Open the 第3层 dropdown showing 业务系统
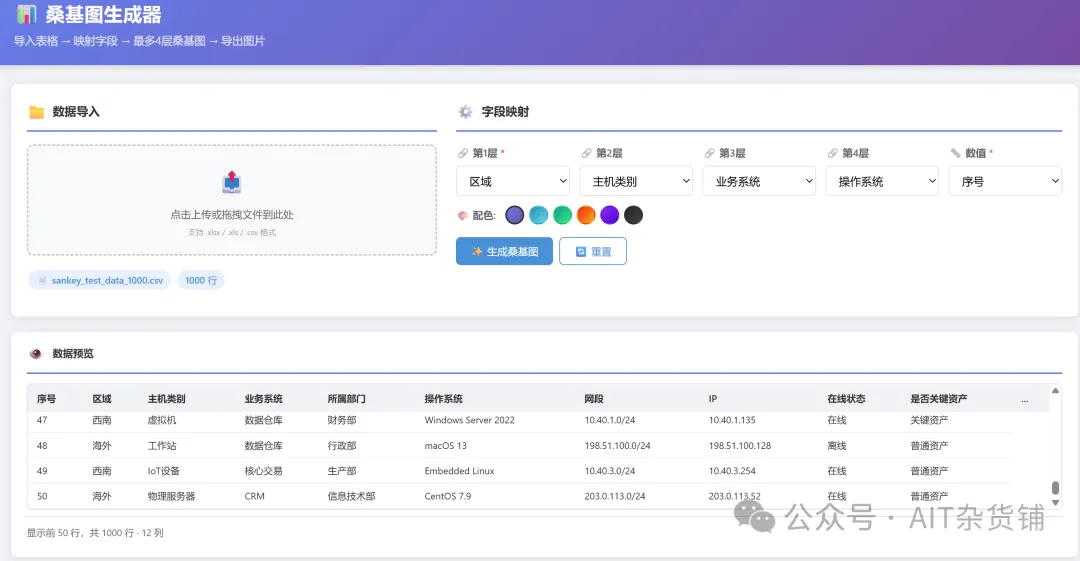Image resolution: width=1080 pixels, height=561 pixels. point(759,181)
